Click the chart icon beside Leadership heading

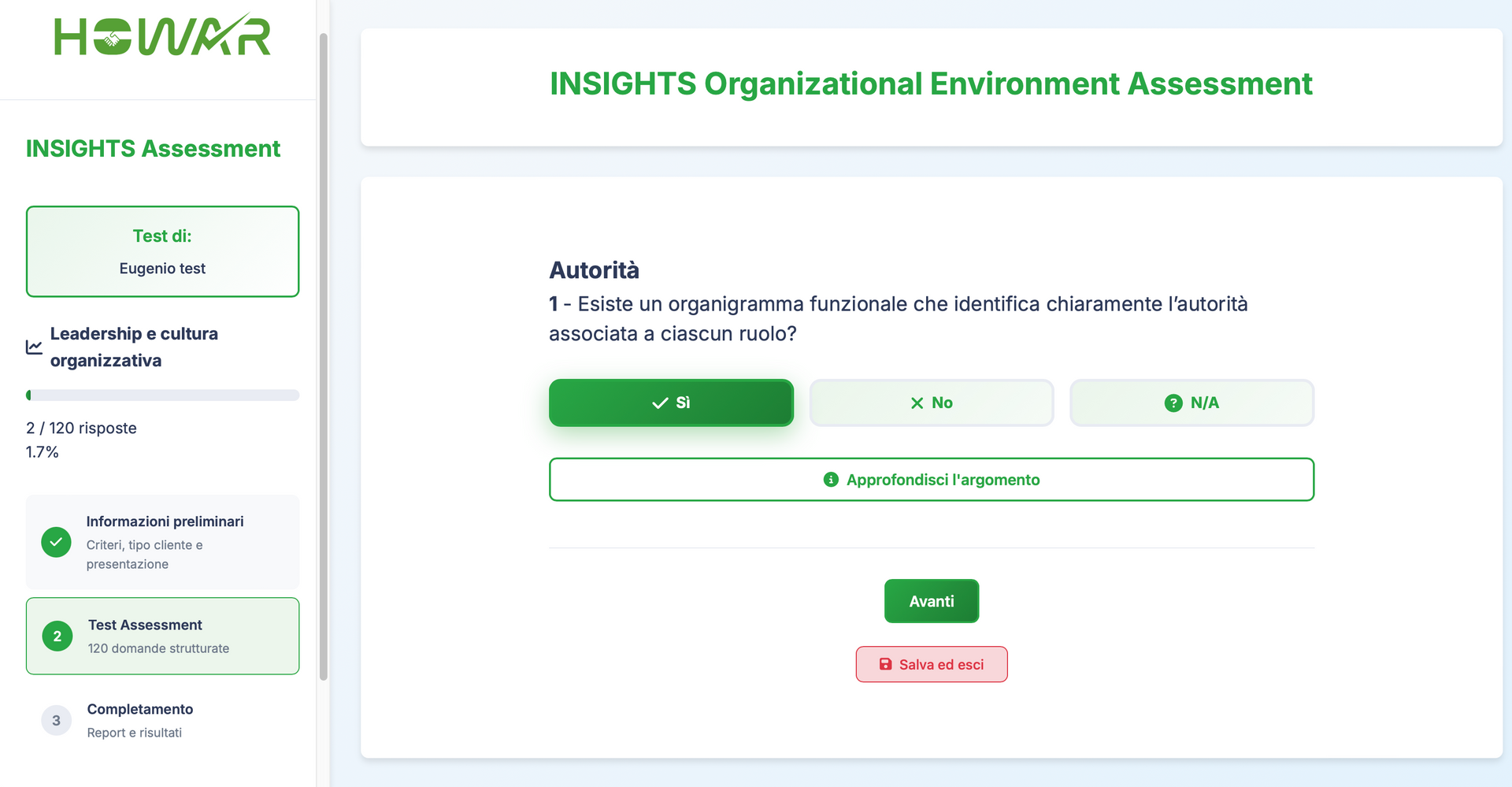34,347
